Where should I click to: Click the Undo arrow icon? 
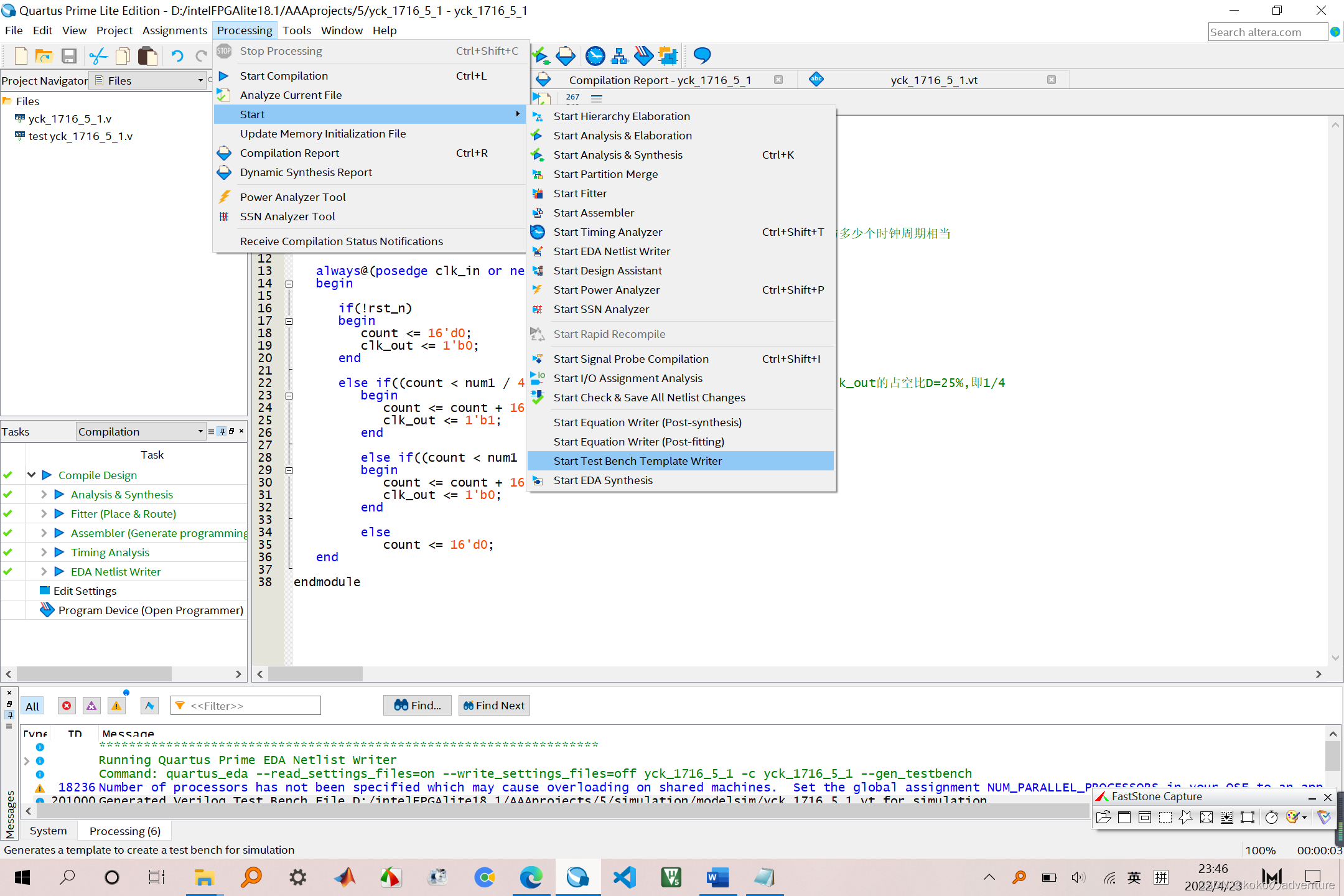click(x=177, y=56)
